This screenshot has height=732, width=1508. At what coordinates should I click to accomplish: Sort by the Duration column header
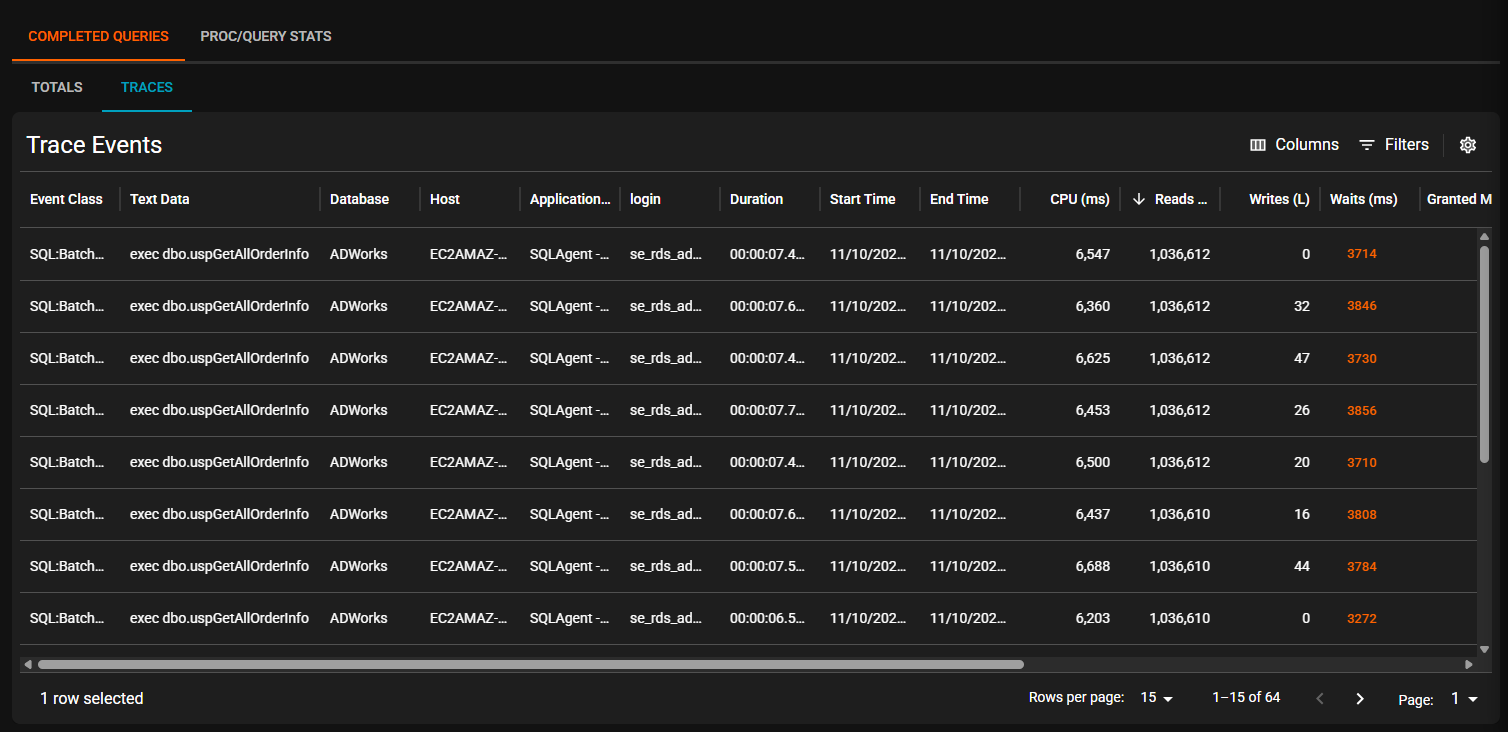pyautogui.click(x=756, y=199)
